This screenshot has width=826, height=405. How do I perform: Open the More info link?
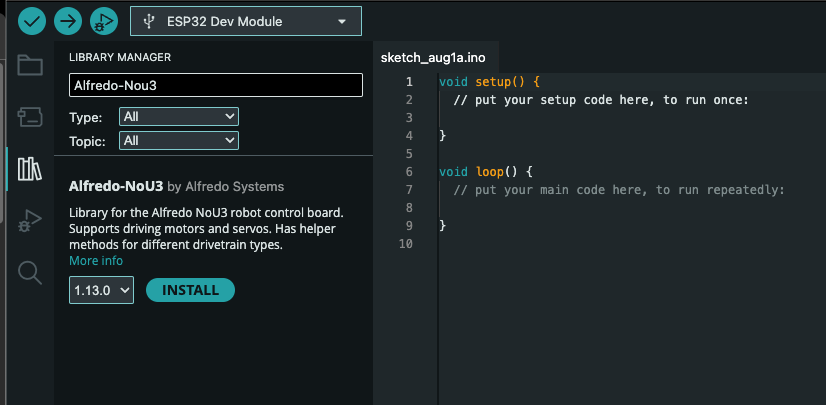pos(96,261)
